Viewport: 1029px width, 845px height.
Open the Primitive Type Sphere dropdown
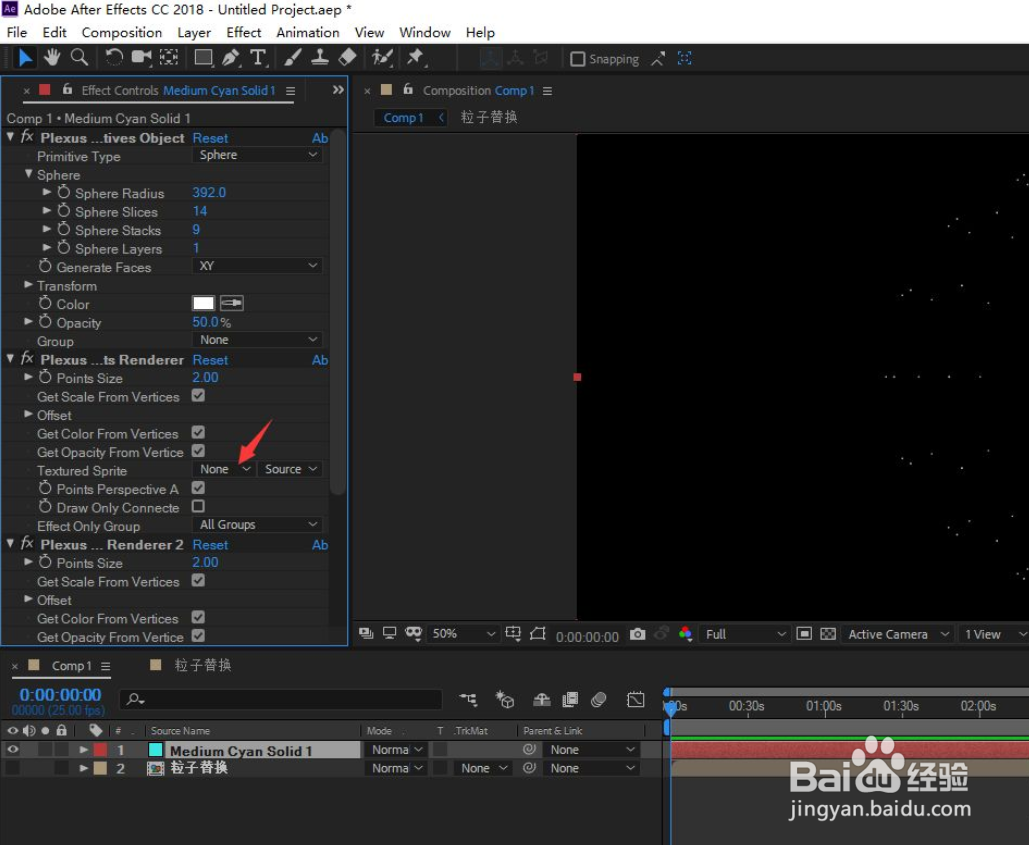click(257, 155)
